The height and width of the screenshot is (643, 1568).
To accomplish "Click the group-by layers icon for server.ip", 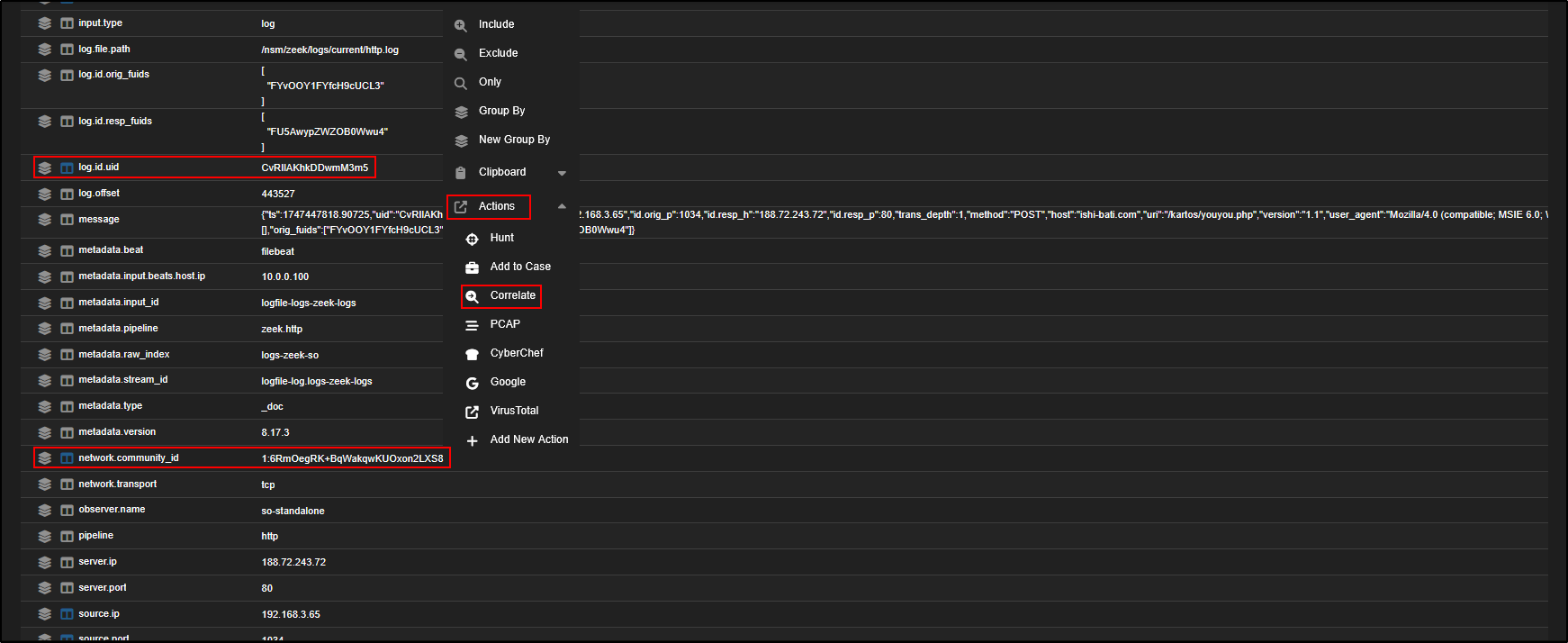I will point(44,562).
